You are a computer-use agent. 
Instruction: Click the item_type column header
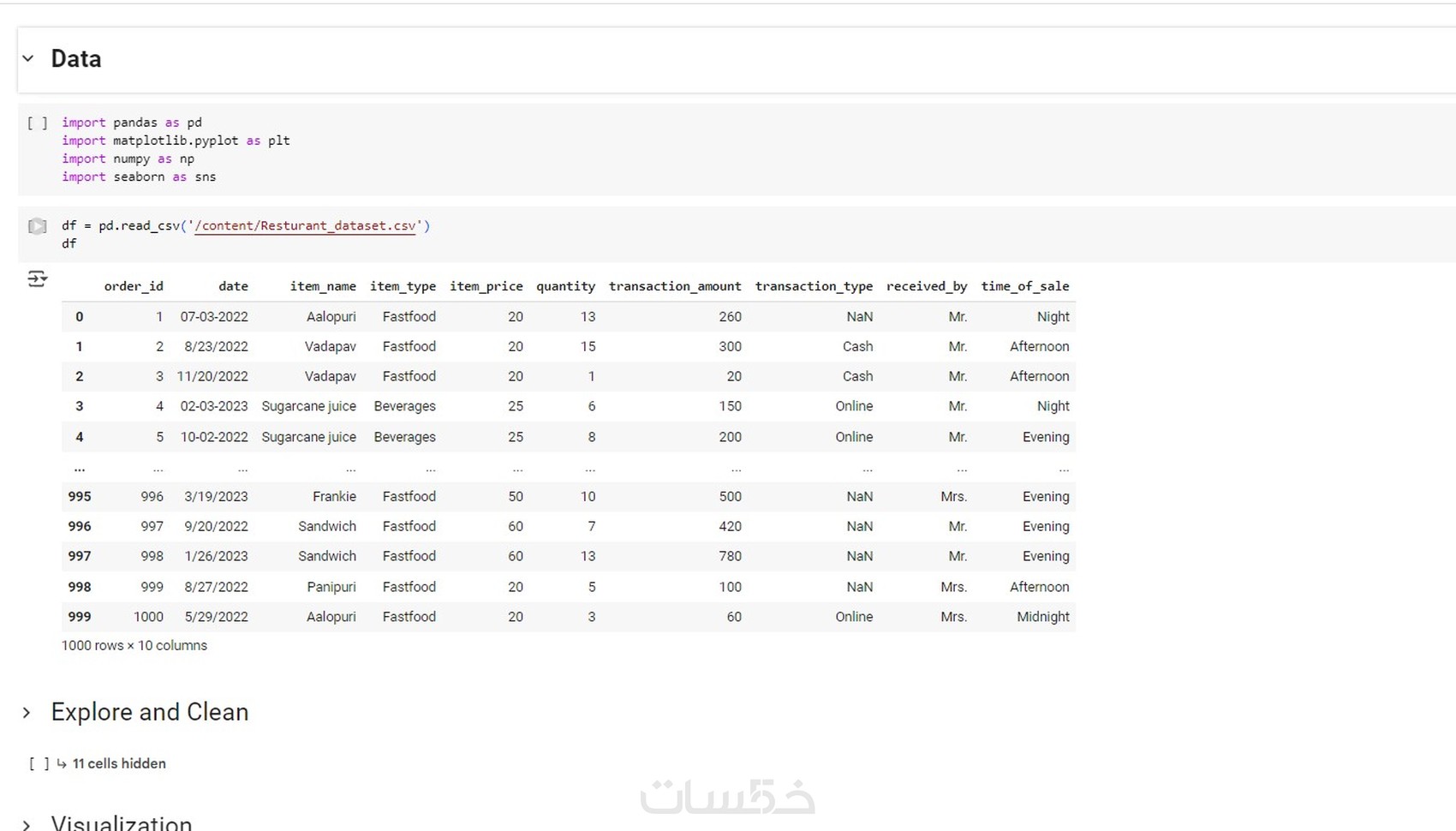tap(403, 286)
